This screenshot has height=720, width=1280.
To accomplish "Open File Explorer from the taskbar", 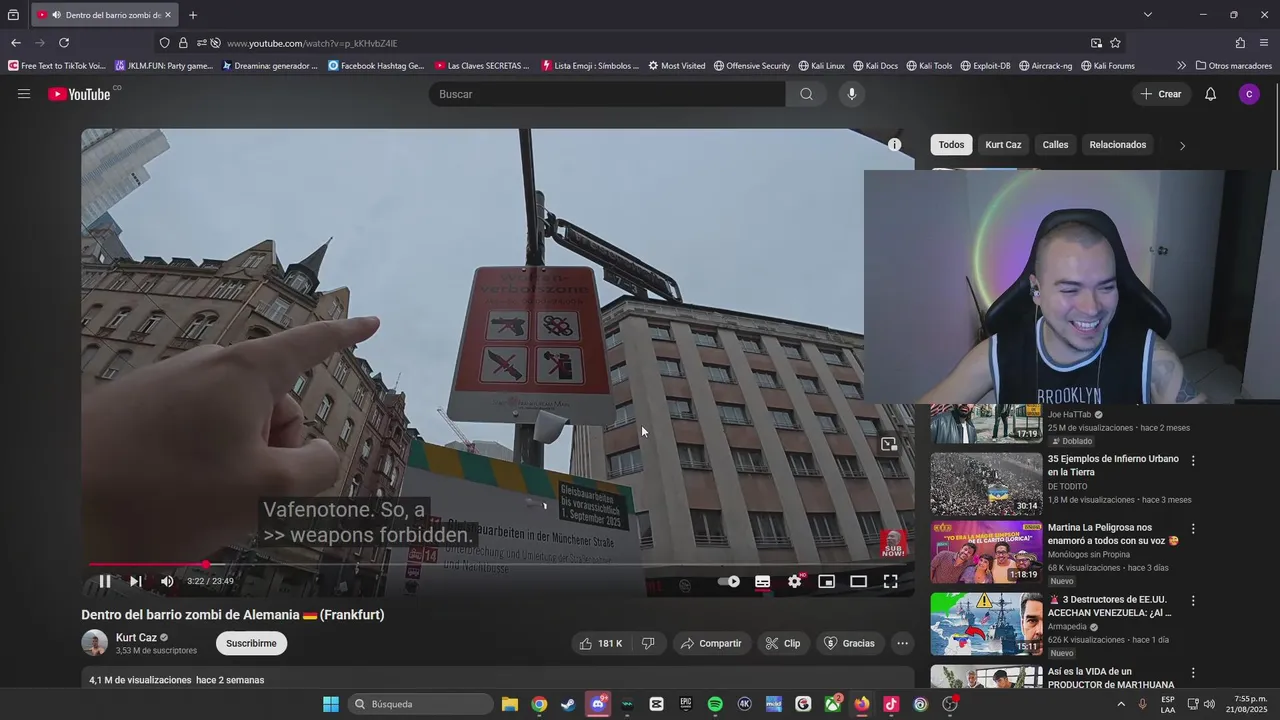I will (509, 704).
